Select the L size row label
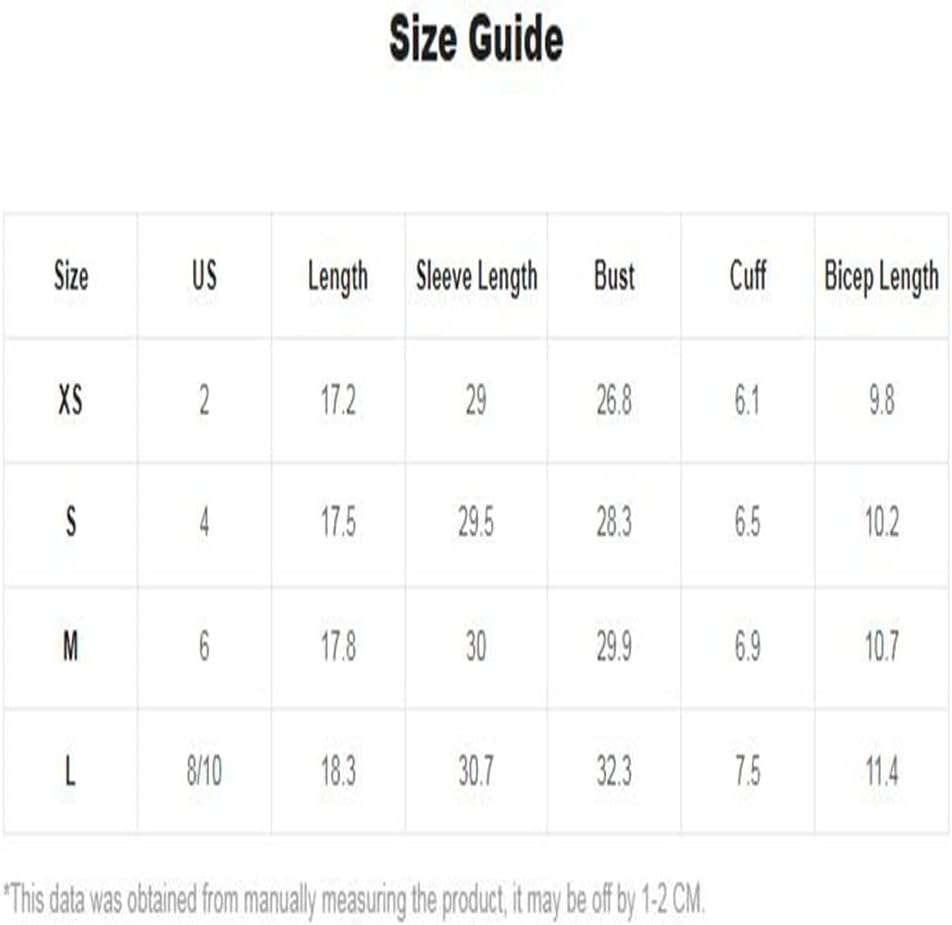 pos(70,771)
